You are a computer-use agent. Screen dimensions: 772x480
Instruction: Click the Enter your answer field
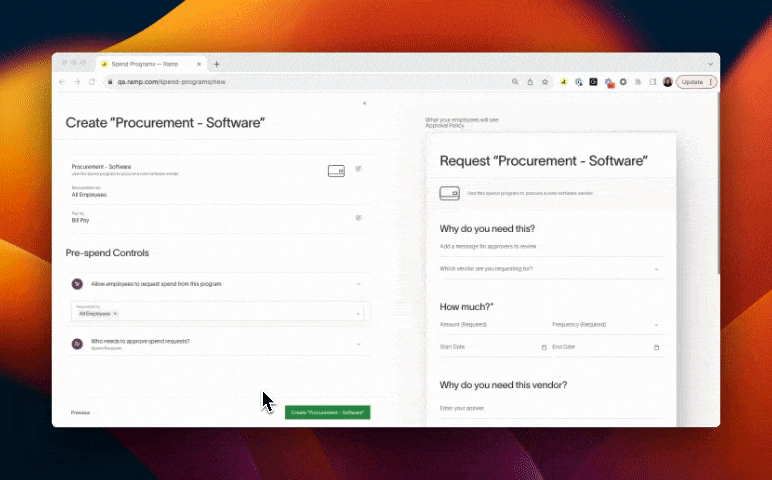(x=551, y=409)
